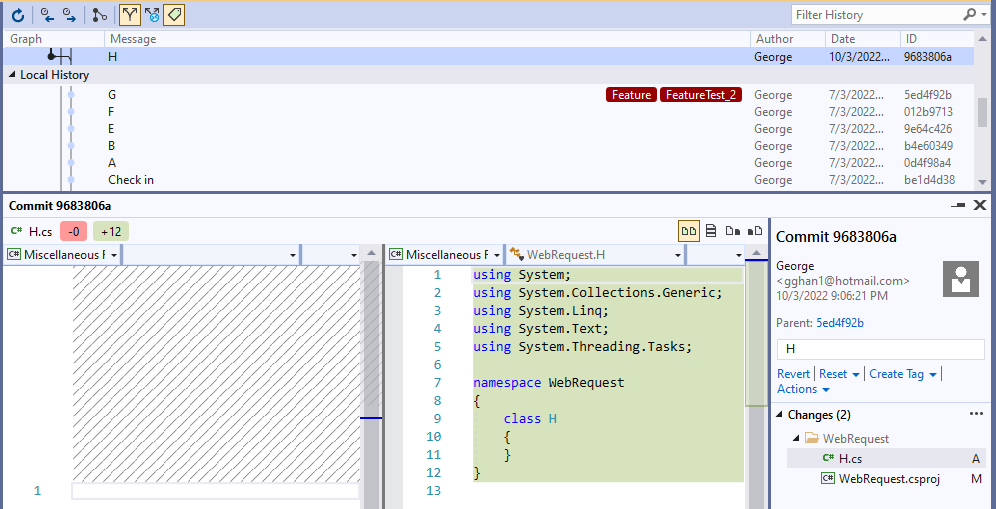Click the author avatar picture
This screenshot has height=509, width=996.
pos(960,279)
